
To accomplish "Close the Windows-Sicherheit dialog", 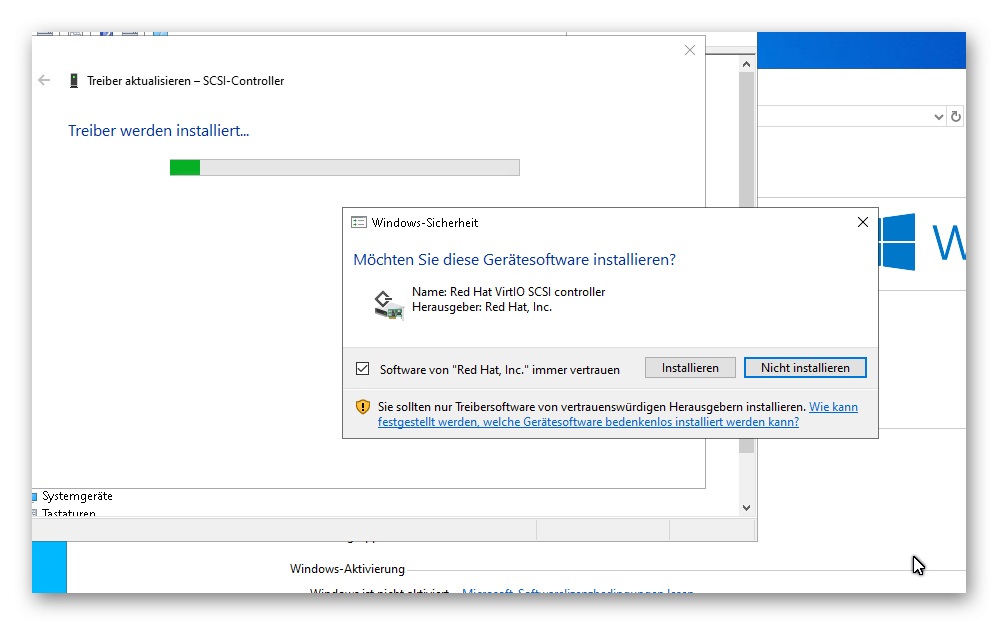I will tap(862, 222).
